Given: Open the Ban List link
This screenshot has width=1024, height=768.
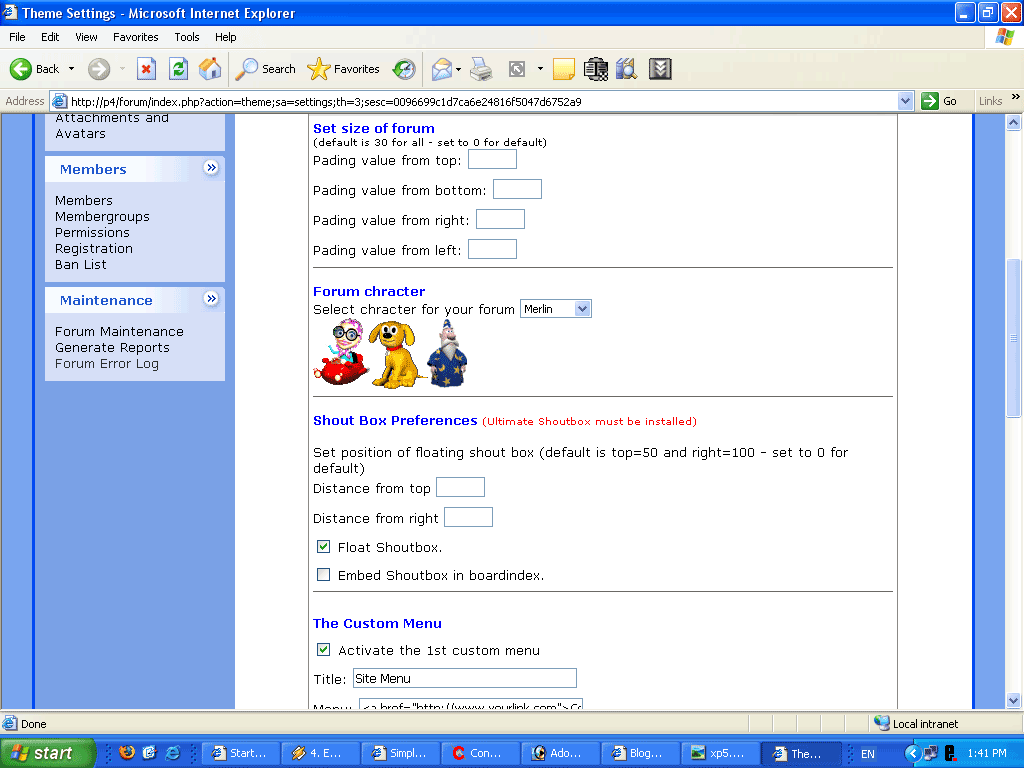Looking at the screenshot, I should (x=81, y=264).
